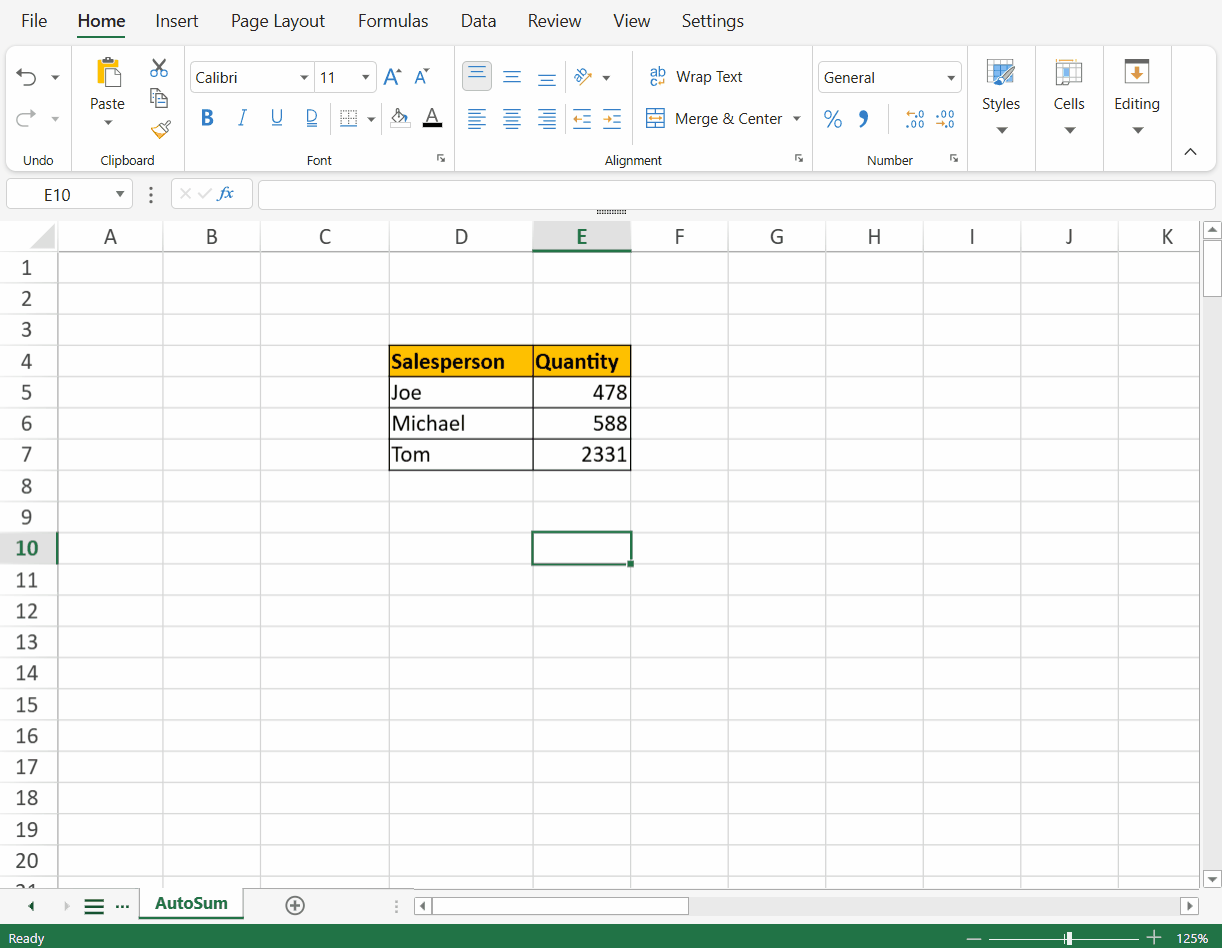Click the increase indent icon
This screenshot has width=1222, height=948.
612,119
